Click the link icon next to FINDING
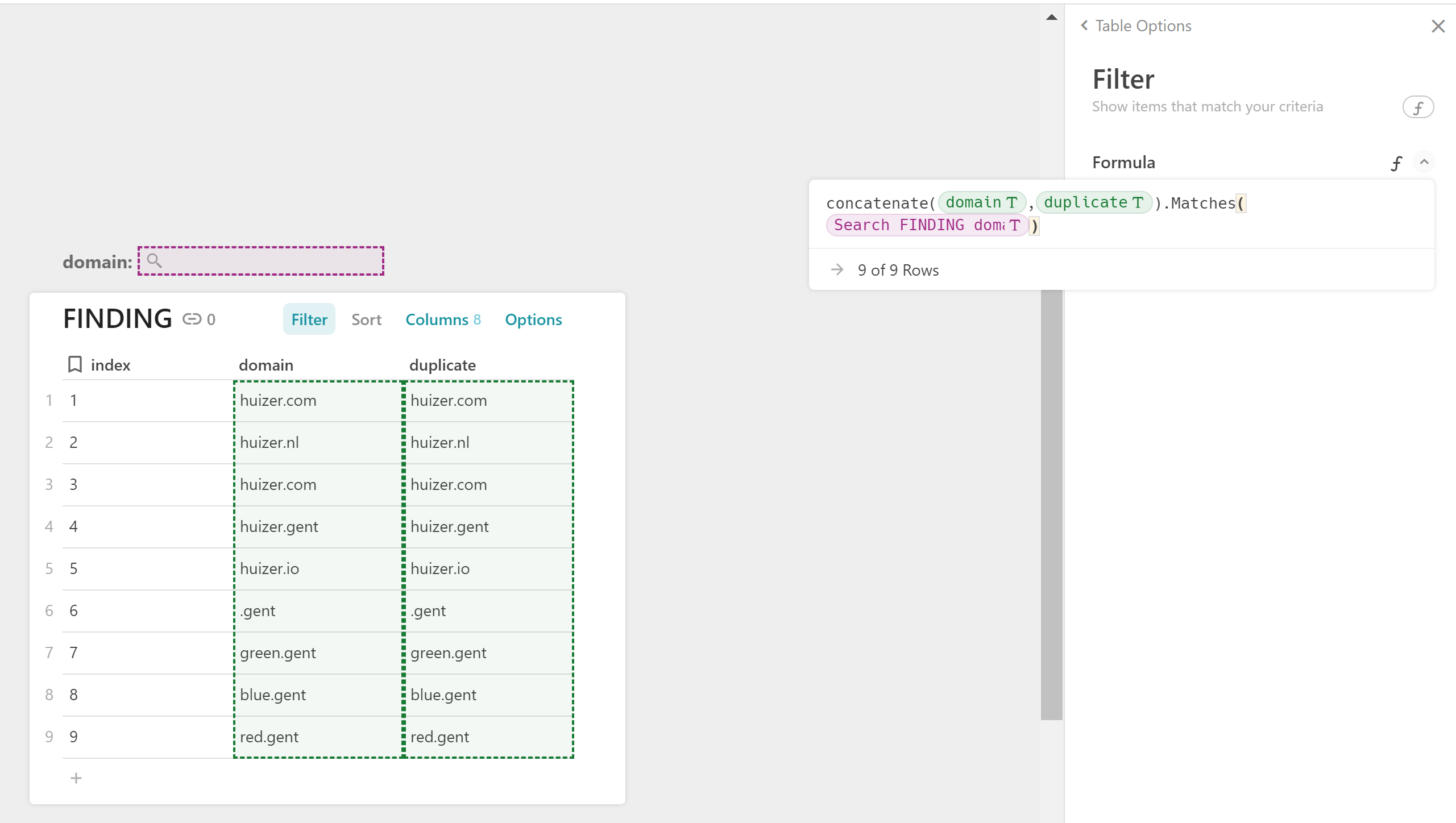Image resolution: width=1456 pixels, height=823 pixels. tap(192, 319)
